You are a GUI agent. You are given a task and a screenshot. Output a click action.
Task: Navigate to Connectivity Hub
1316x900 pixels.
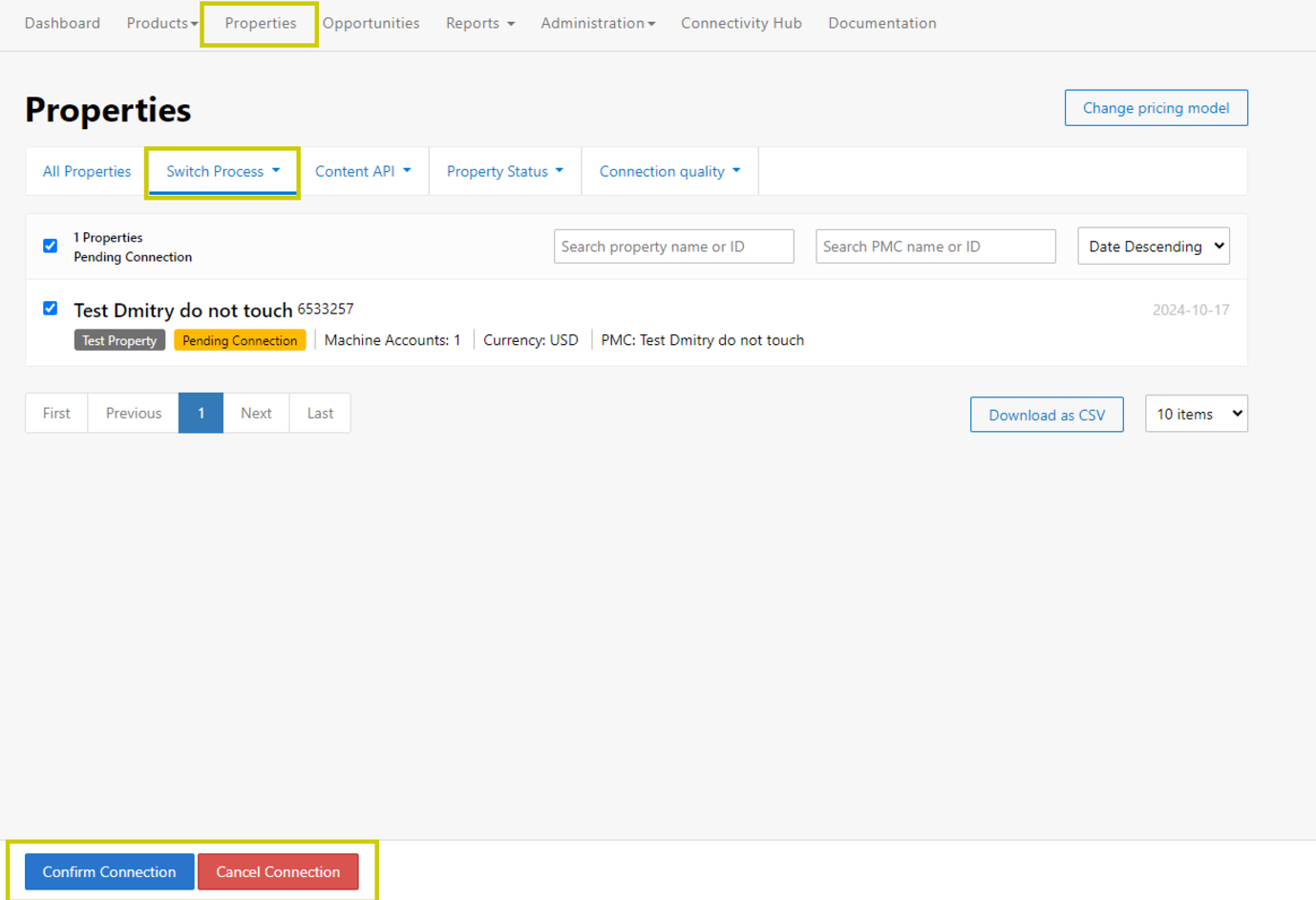741,23
